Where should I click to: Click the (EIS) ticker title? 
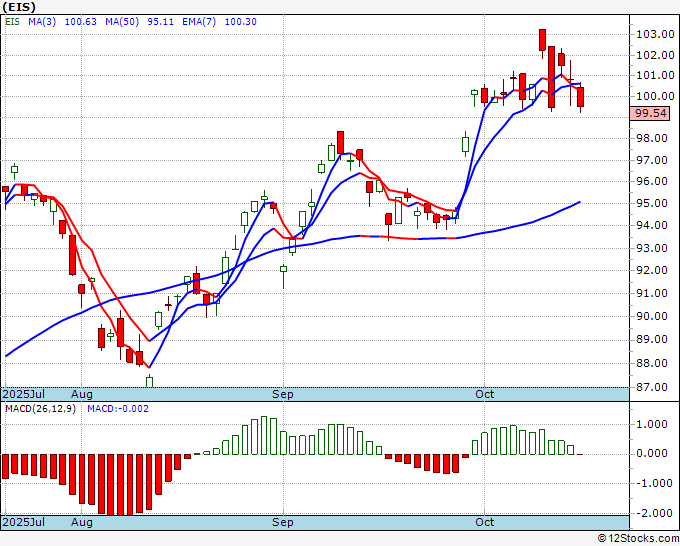click(19, 7)
